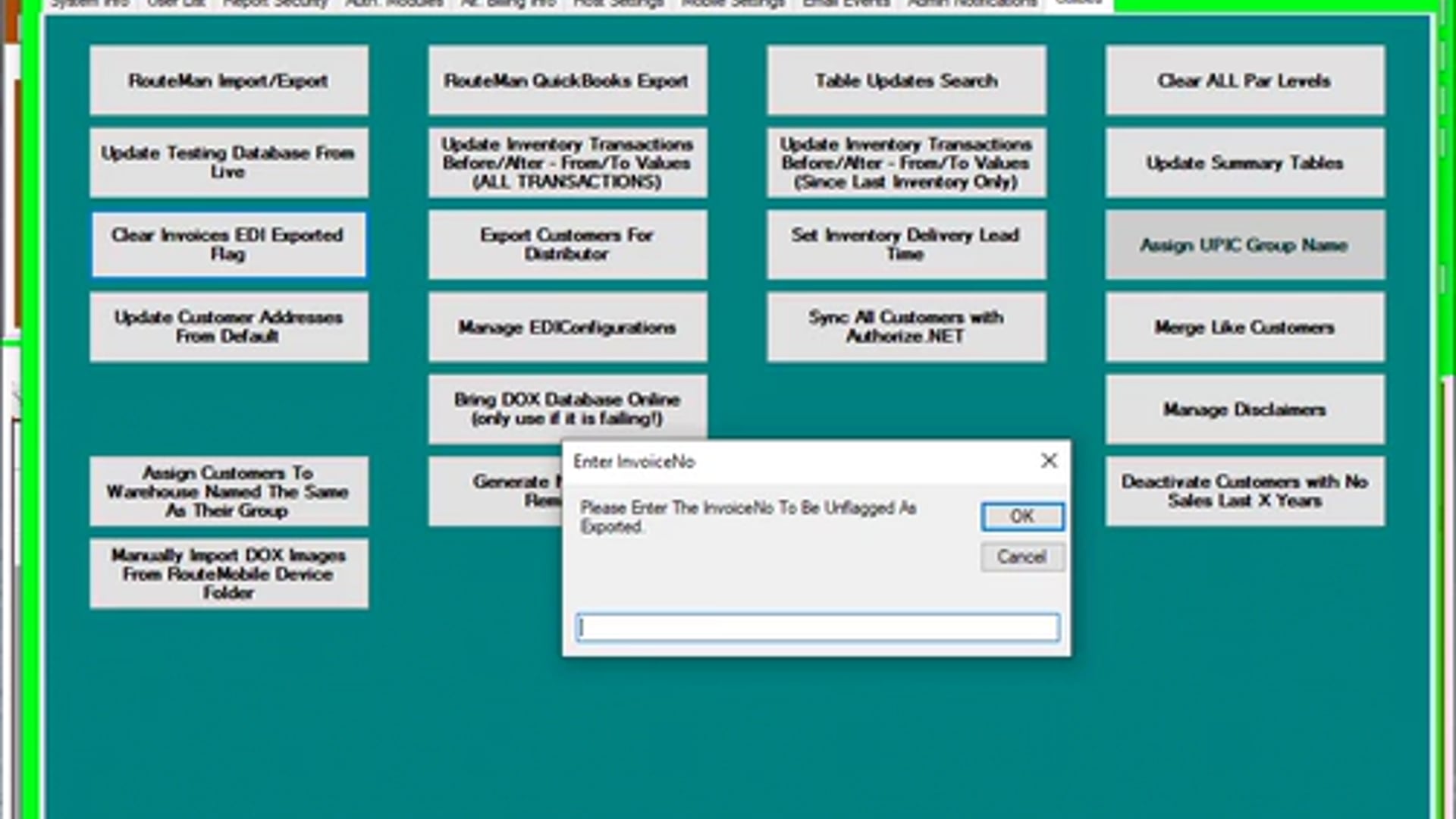This screenshot has width=1456, height=819.
Task: Click Deactivate Customers with No Sales button
Action: [1244, 491]
